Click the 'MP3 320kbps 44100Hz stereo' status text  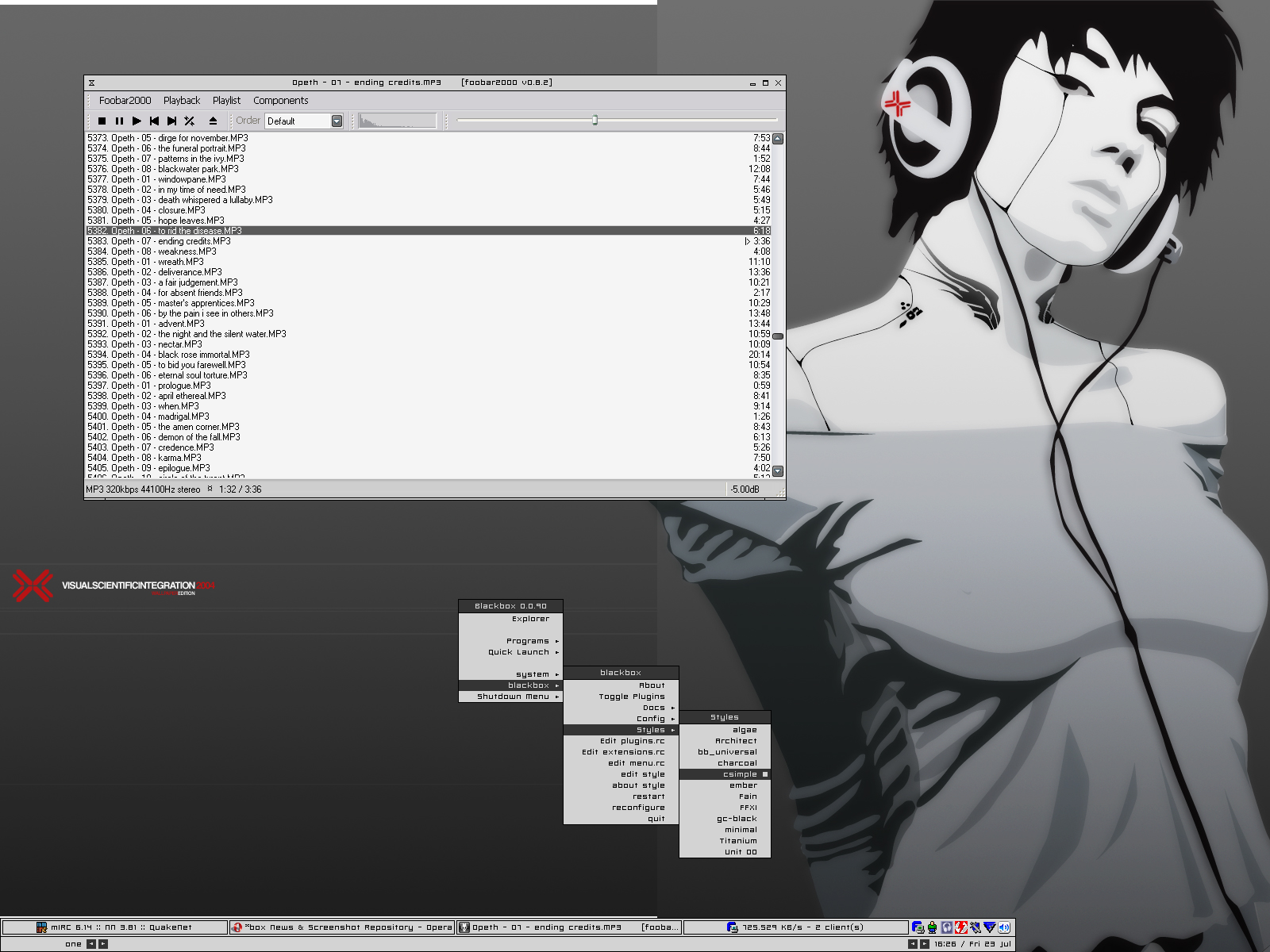pos(143,489)
